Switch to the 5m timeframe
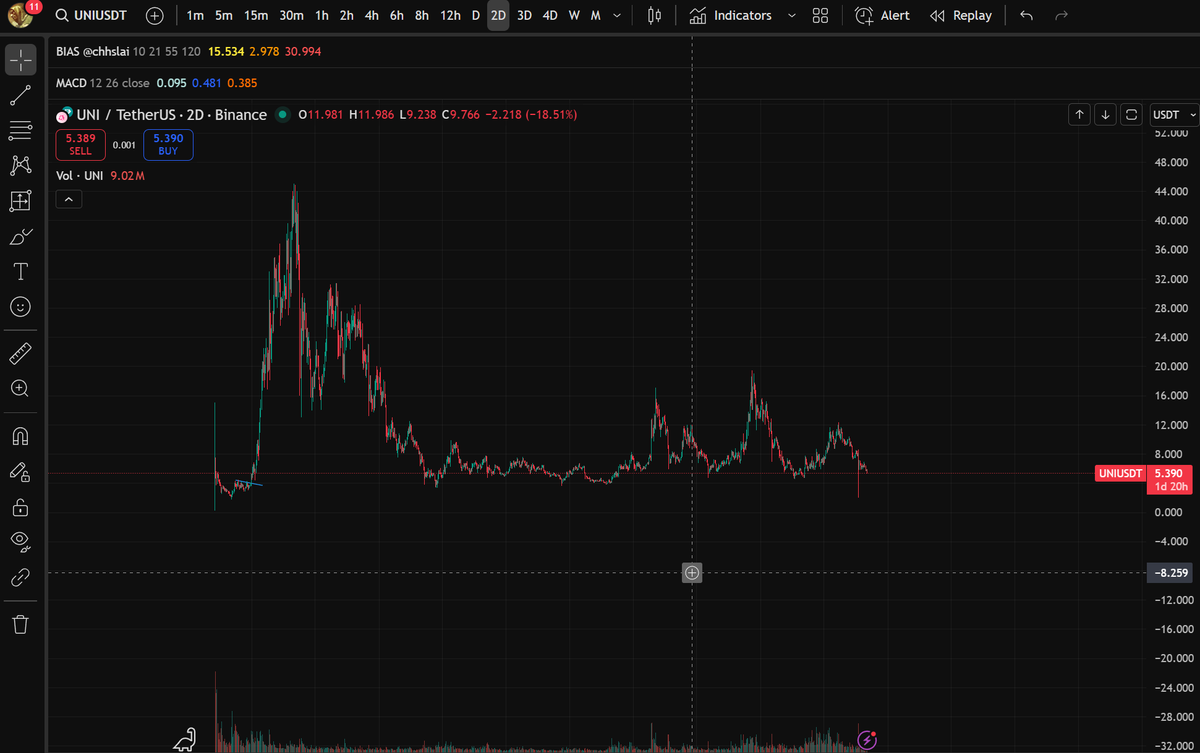The height and width of the screenshot is (753, 1200). 224,16
